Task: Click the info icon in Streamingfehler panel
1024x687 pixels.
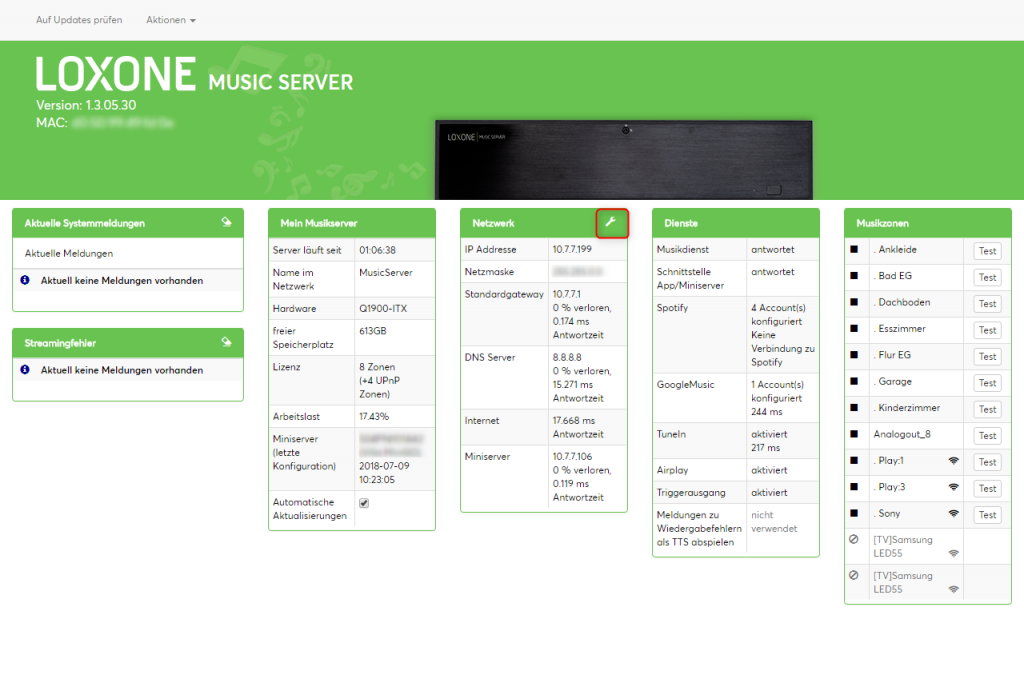Action: [x=25, y=370]
